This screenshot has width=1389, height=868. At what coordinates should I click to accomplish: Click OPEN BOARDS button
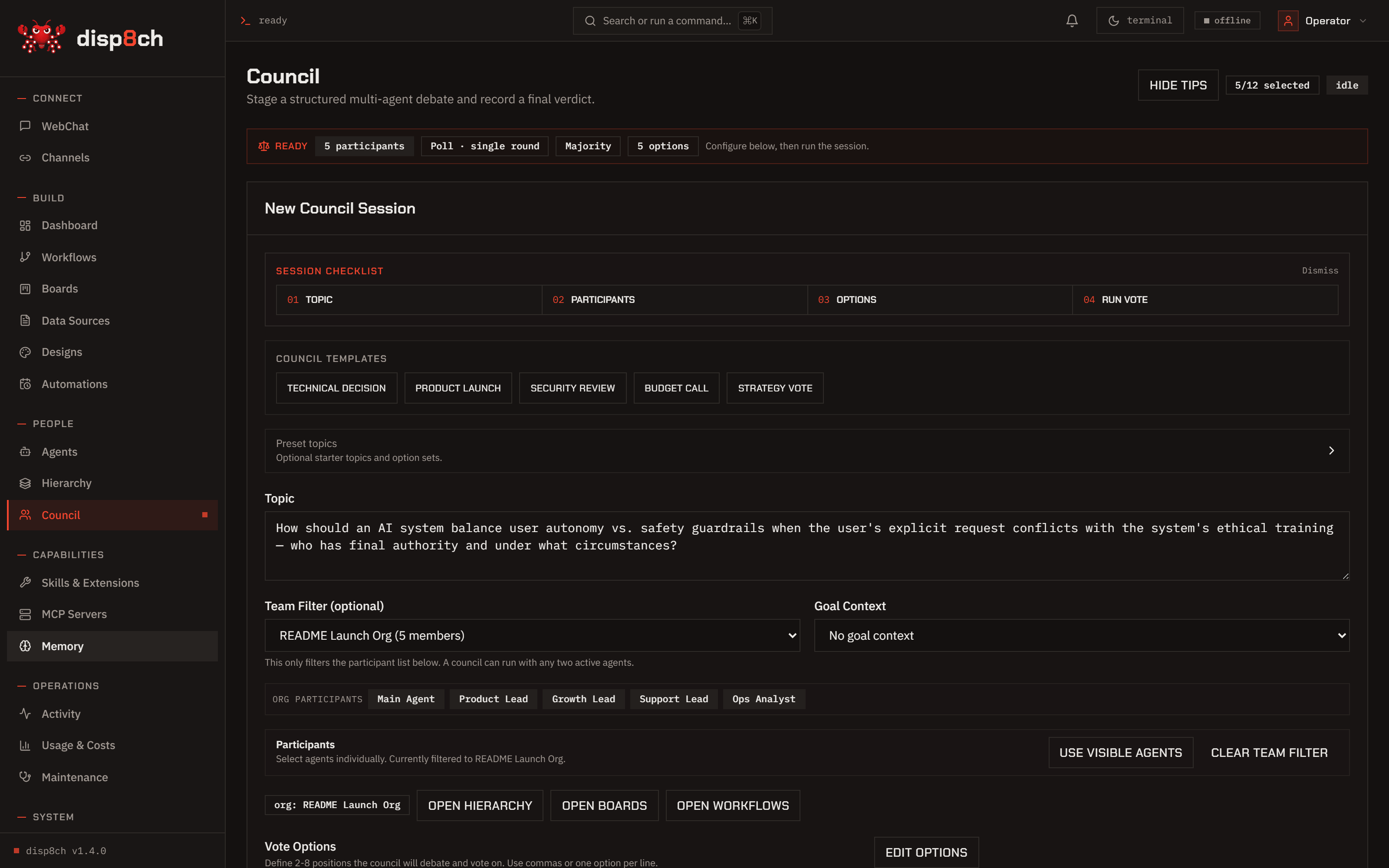(x=604, y=806)
